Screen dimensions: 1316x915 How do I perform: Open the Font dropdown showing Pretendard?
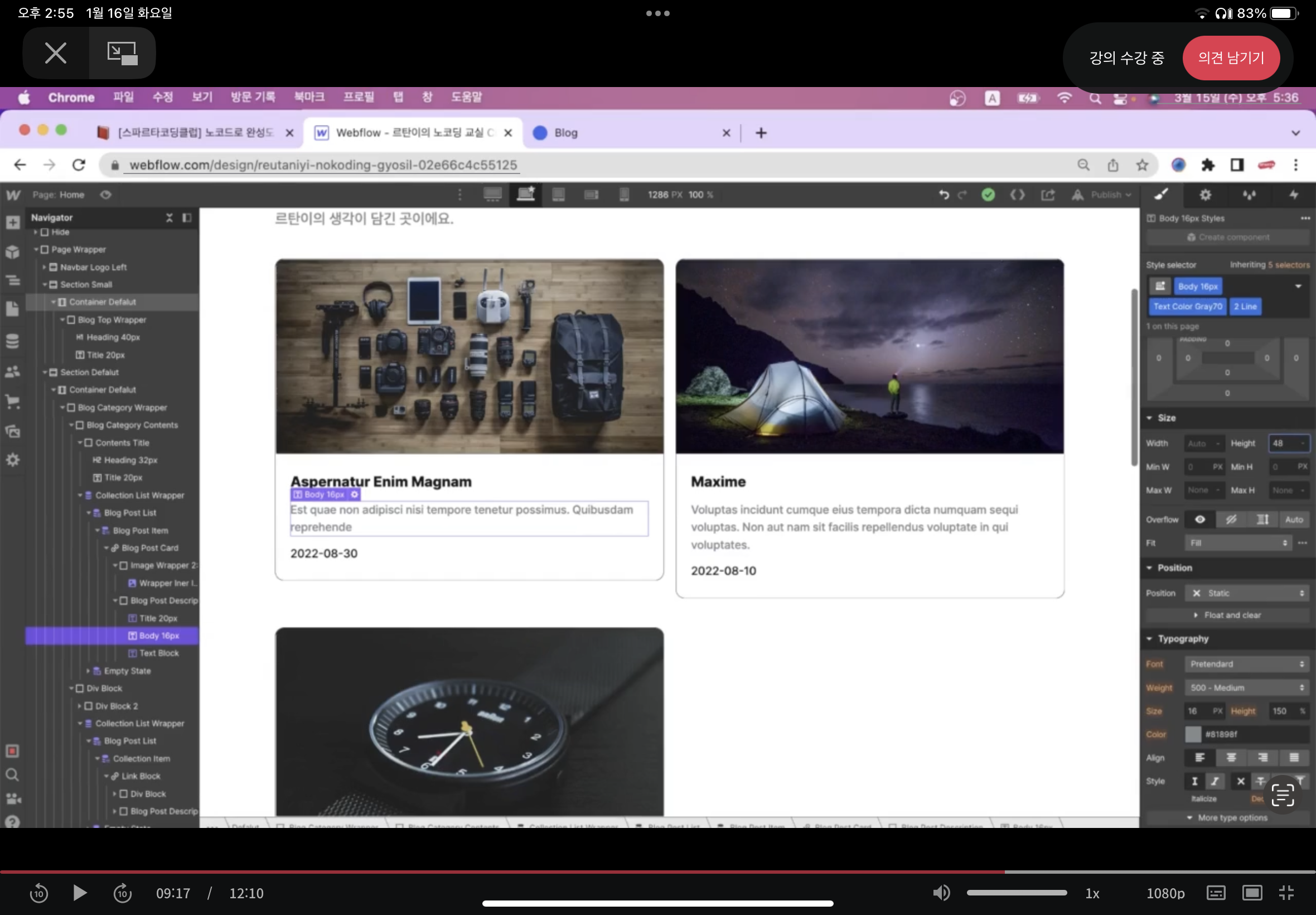pyautogui.click(x=1247, y=664)
